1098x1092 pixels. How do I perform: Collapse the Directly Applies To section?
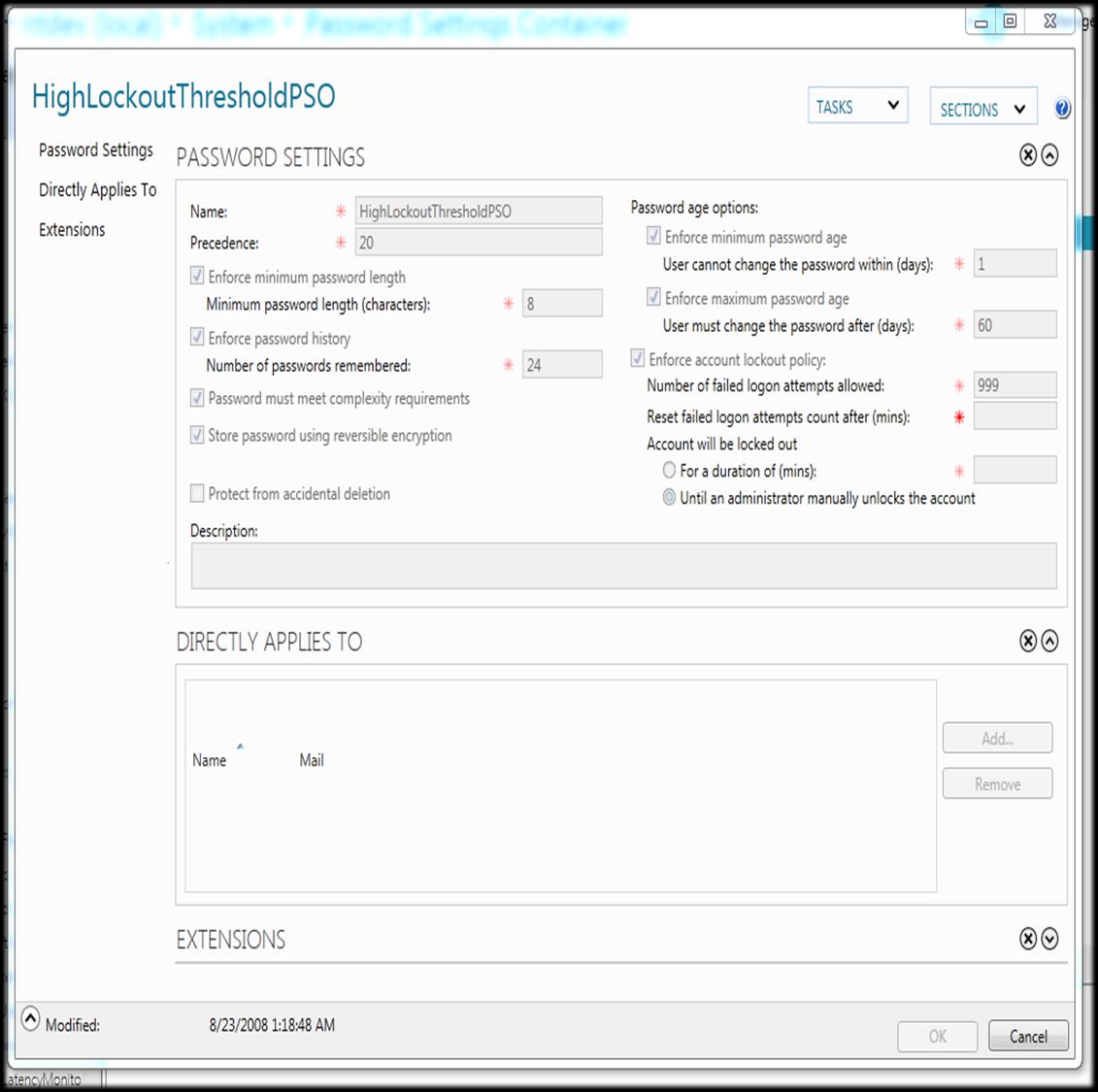tap(1049, 641)
